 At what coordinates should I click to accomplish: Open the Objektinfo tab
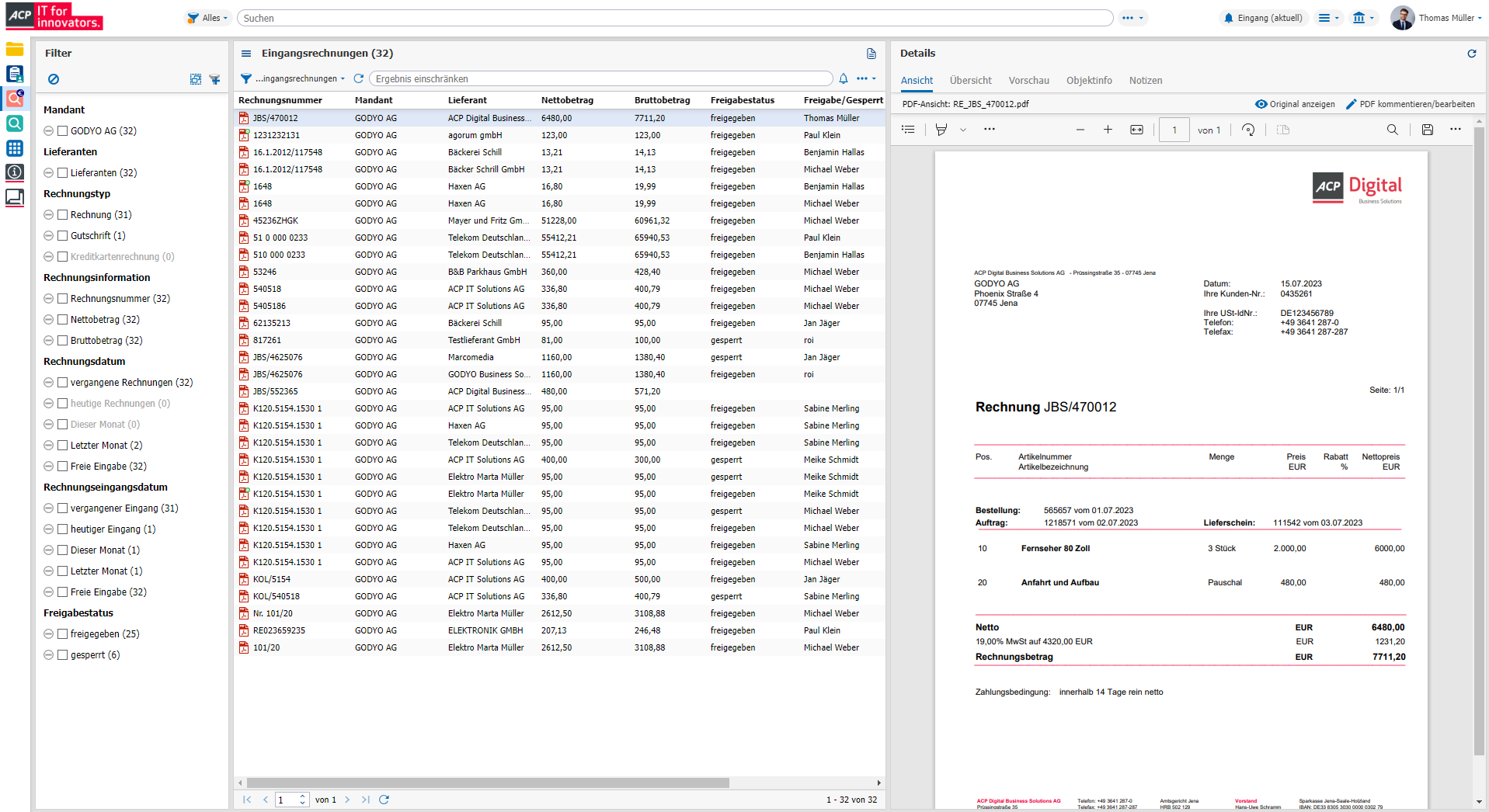[x=1089, y=81]
